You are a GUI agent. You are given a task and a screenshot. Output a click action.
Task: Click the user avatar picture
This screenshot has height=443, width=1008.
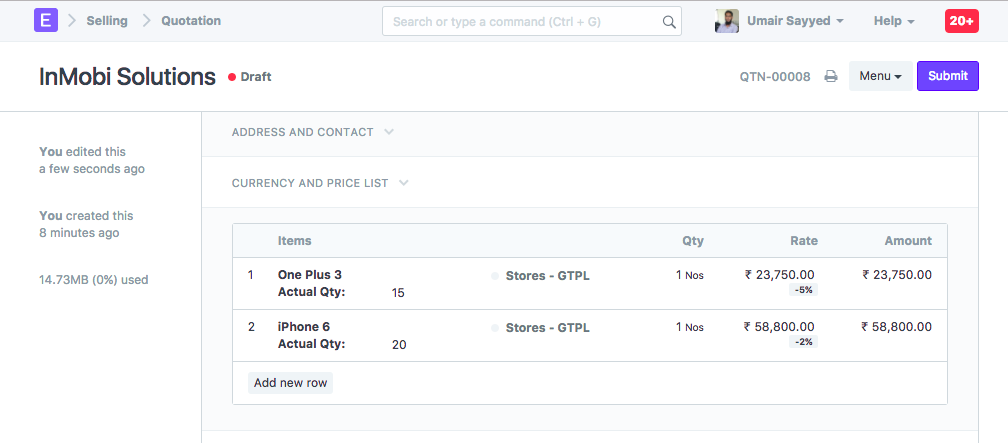click(727, 21)
